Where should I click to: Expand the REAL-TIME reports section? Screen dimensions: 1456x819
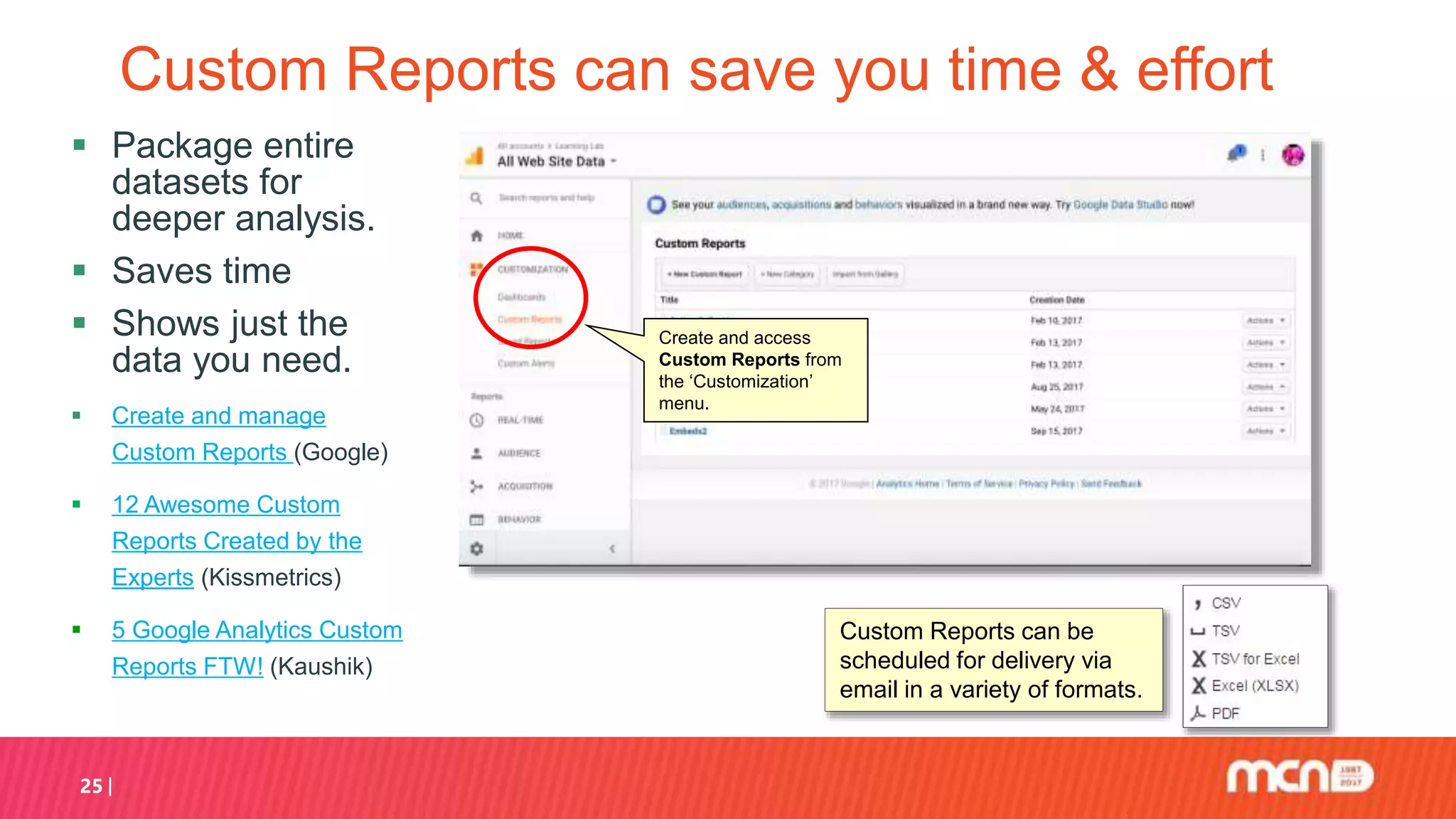point(520,420)
